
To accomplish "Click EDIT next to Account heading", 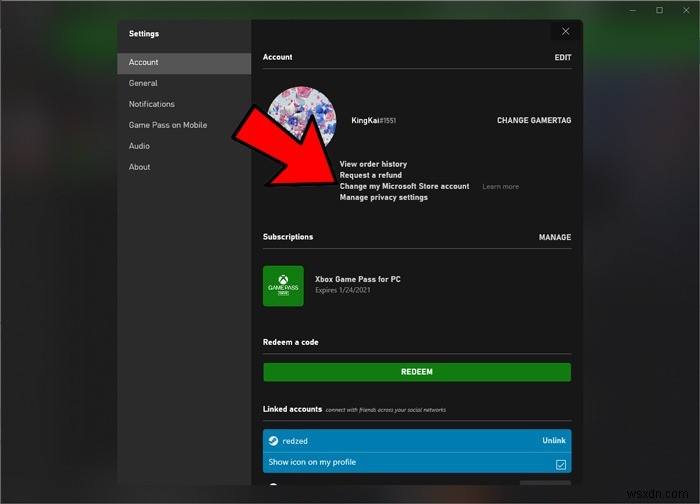I will (x=562, y=58).
